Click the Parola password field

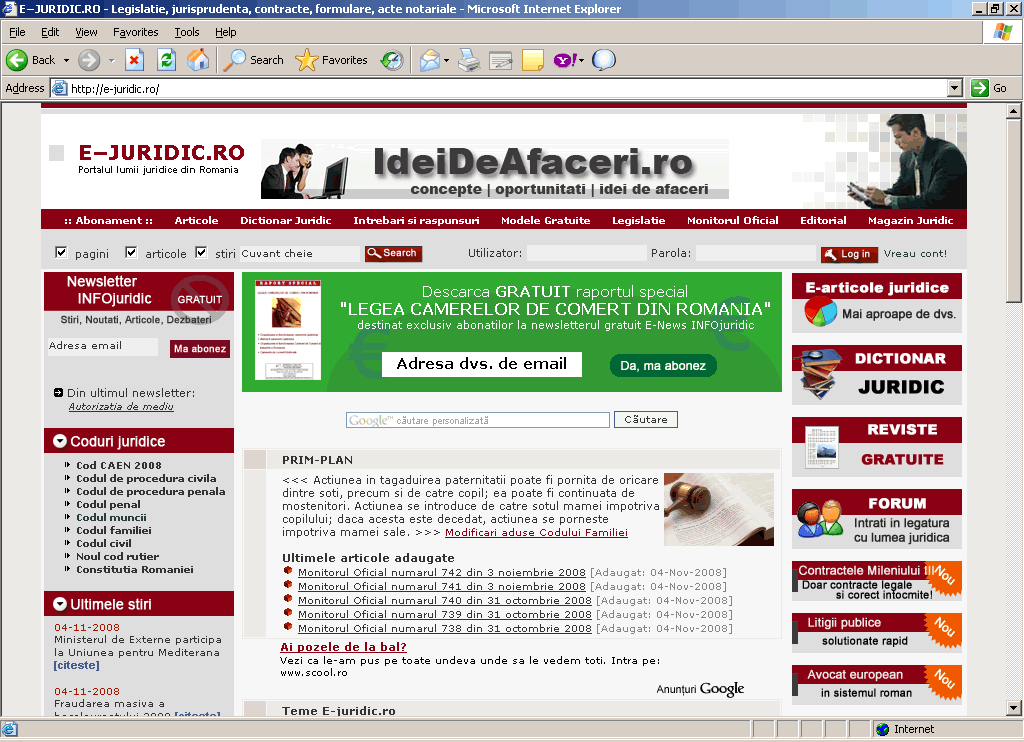756,253
